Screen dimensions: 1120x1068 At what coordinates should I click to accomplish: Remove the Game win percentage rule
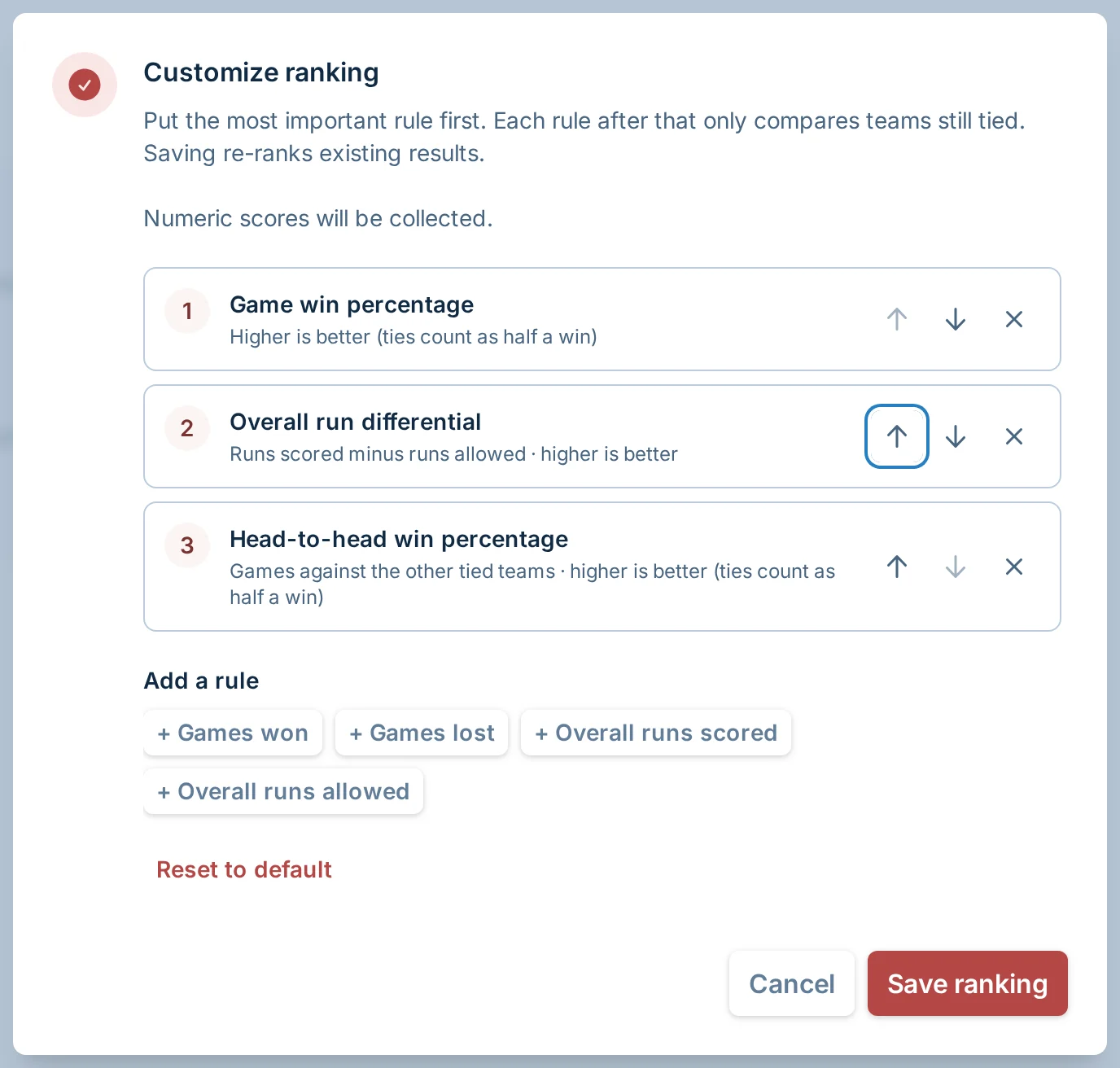1014,319
